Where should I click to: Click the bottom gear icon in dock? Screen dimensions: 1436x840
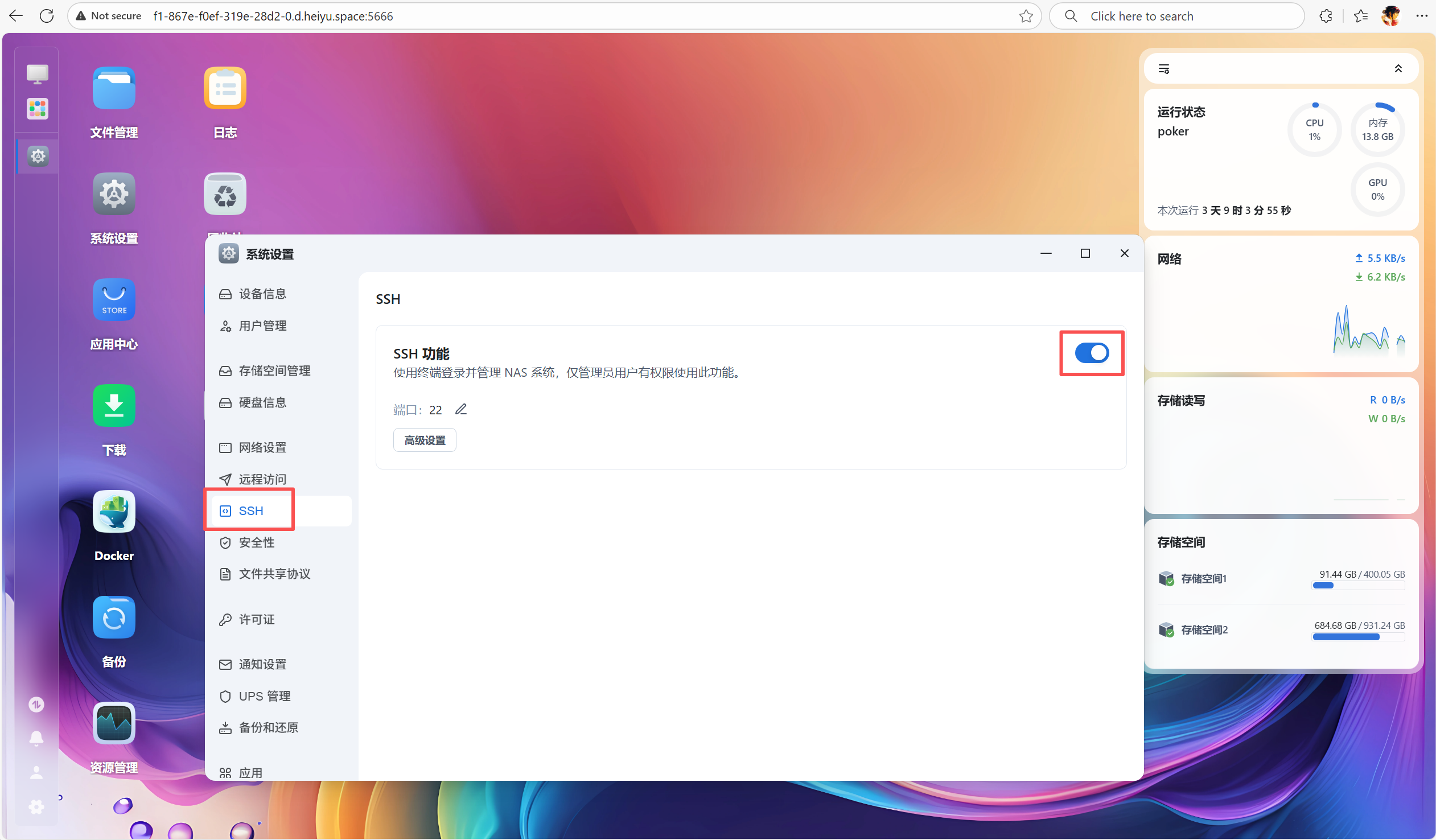36,807
